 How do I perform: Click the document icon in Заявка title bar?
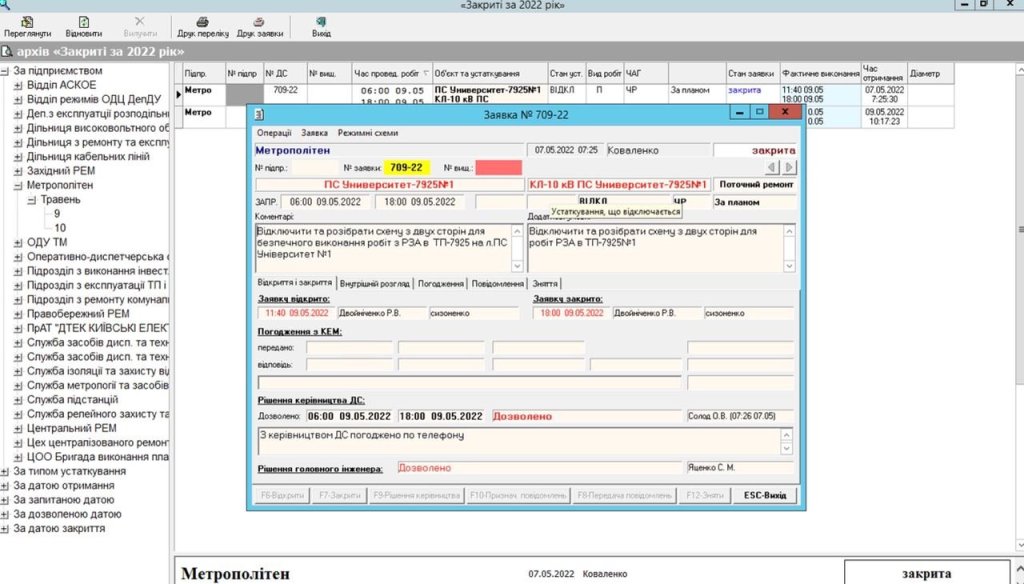point(259,114)
